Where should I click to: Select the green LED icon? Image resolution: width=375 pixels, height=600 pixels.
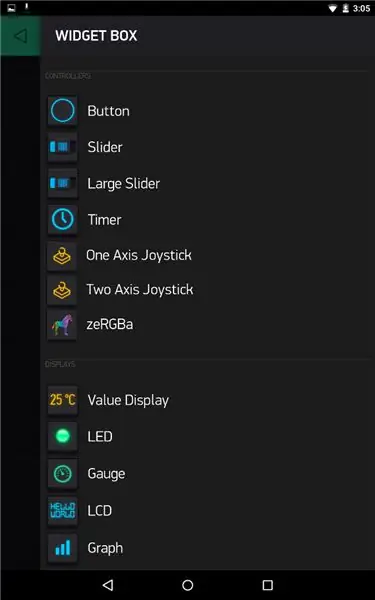62,436
